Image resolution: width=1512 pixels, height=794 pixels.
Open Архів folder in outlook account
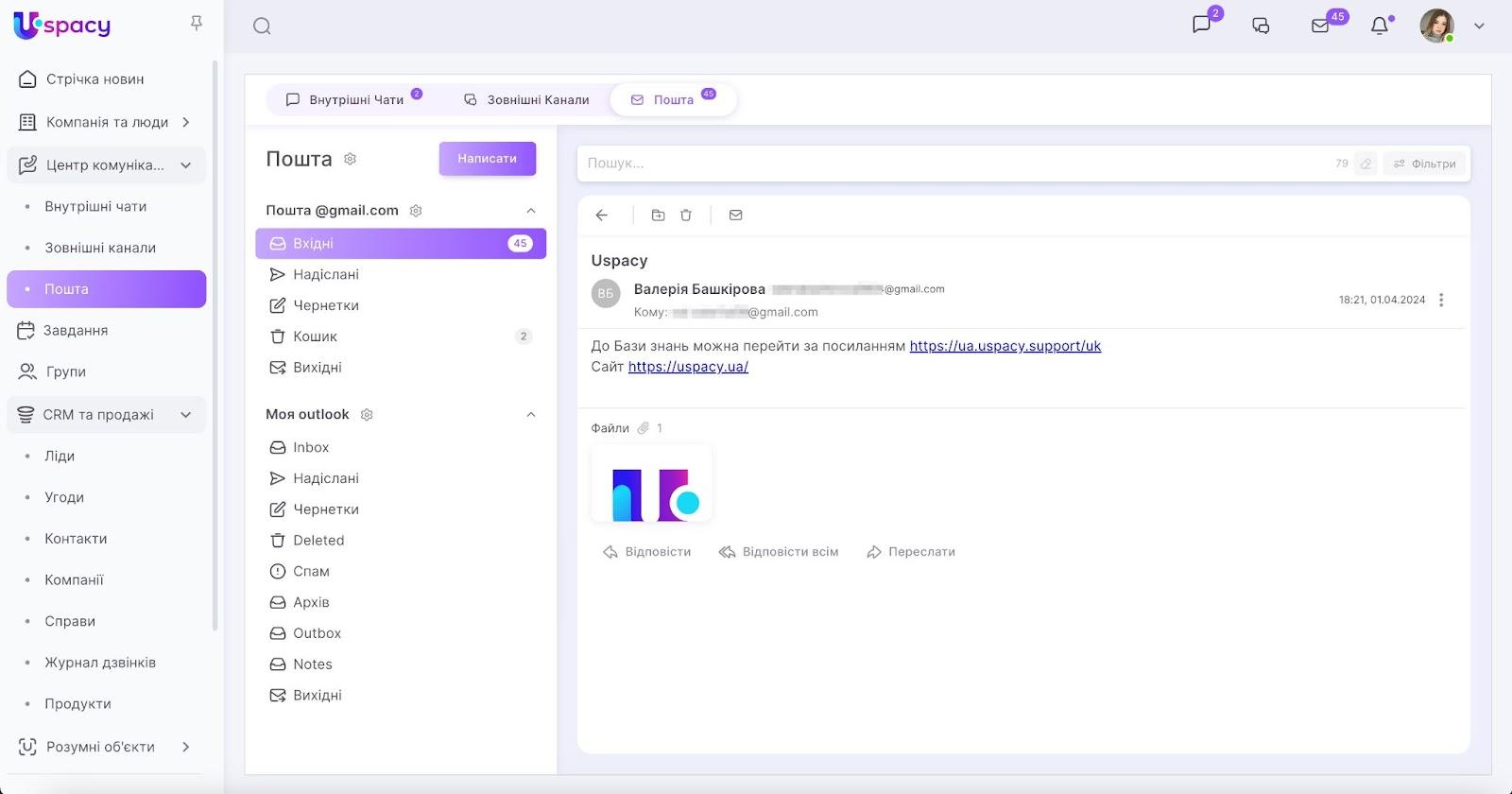401,603
